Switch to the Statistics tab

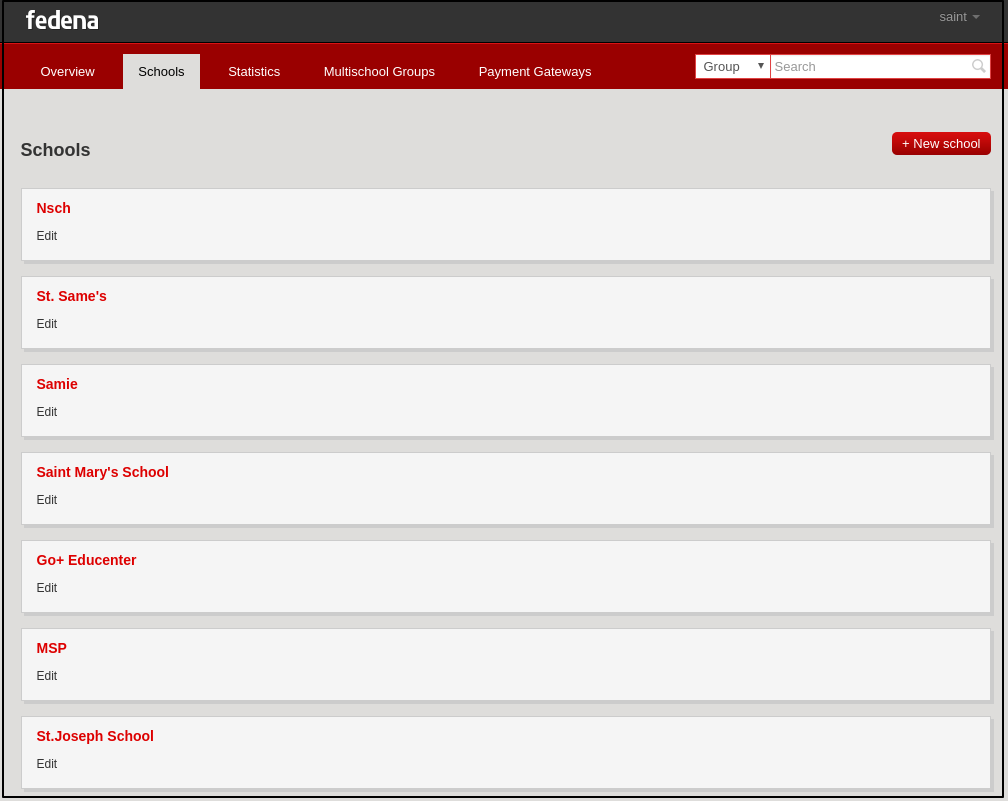254,72
